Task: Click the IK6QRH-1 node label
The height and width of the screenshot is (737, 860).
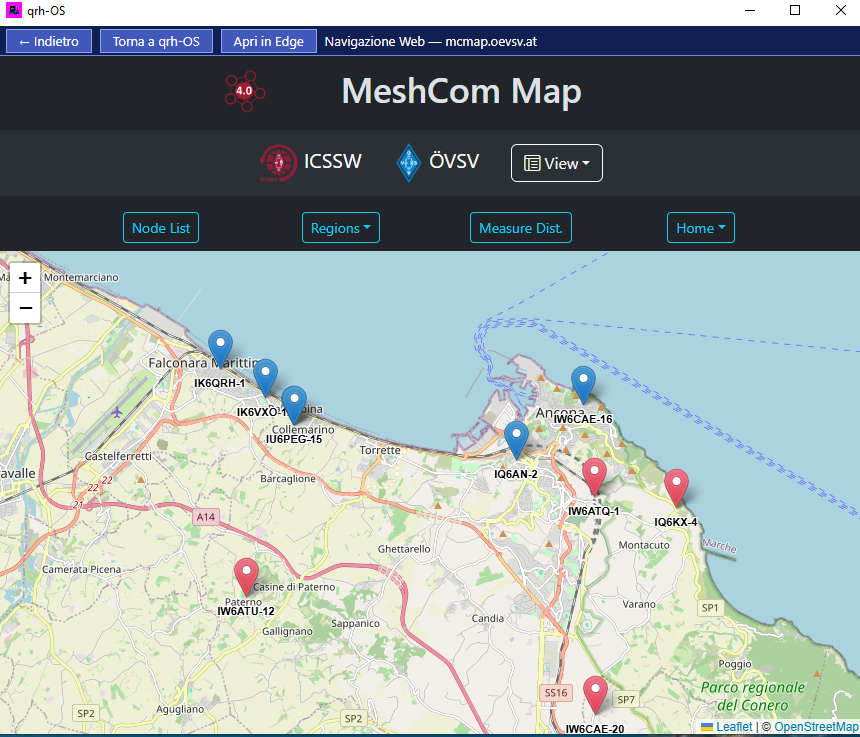Action: click(x=219, y=383)
